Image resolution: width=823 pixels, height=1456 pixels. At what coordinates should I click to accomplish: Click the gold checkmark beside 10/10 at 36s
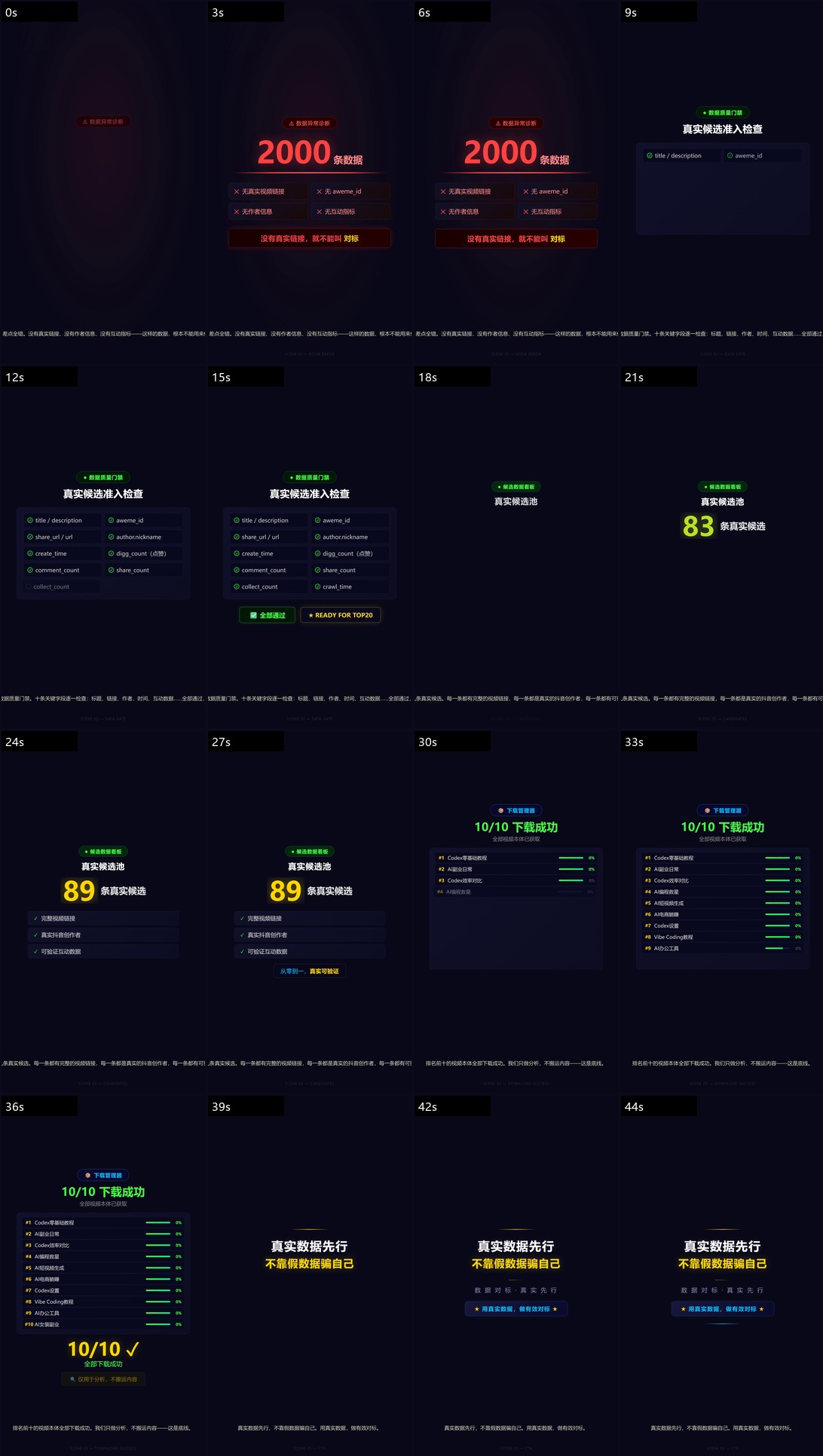point(133,1349)
